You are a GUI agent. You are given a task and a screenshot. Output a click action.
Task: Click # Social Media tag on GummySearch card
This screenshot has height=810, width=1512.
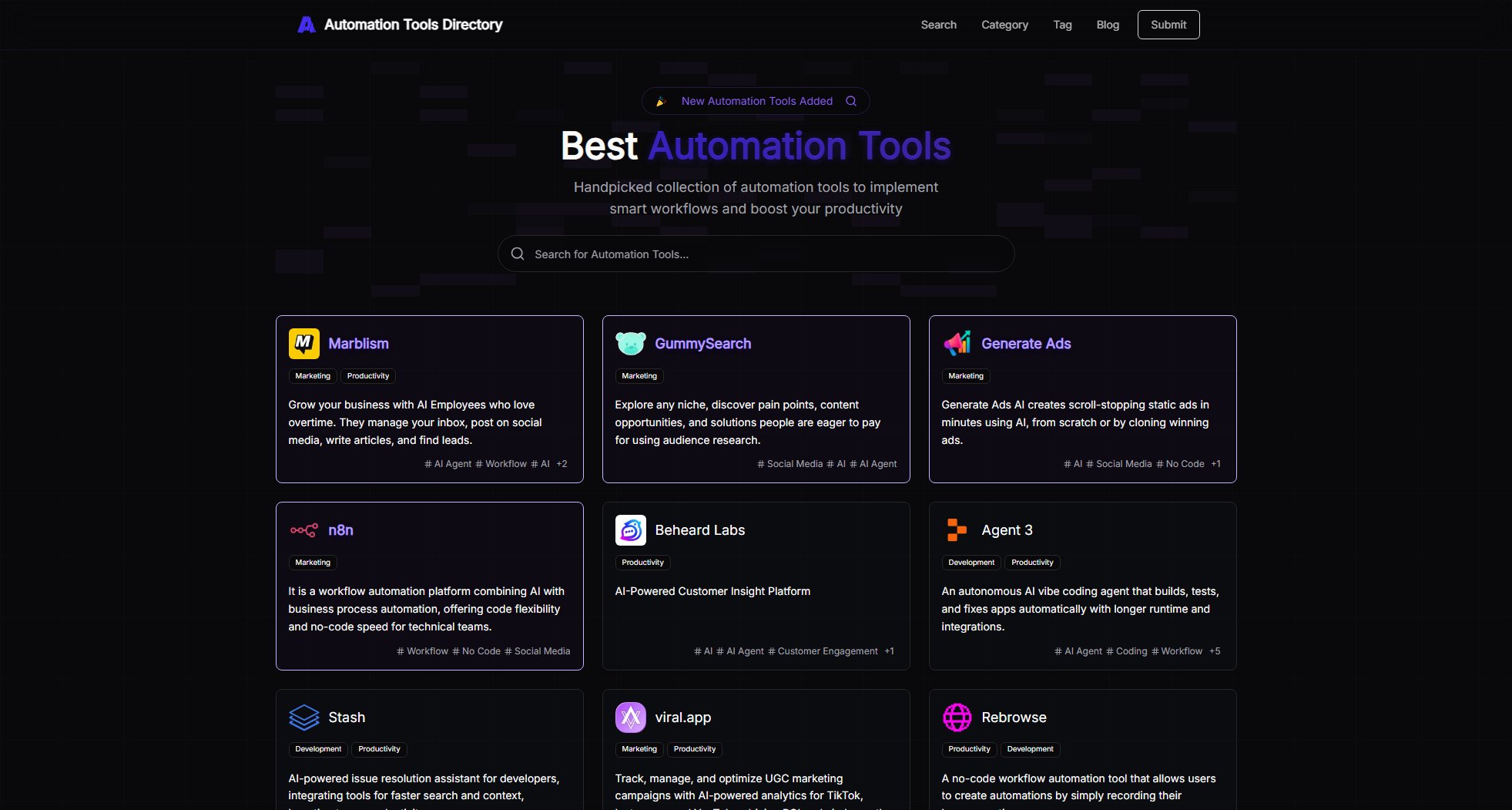click(x=790, y=464)
